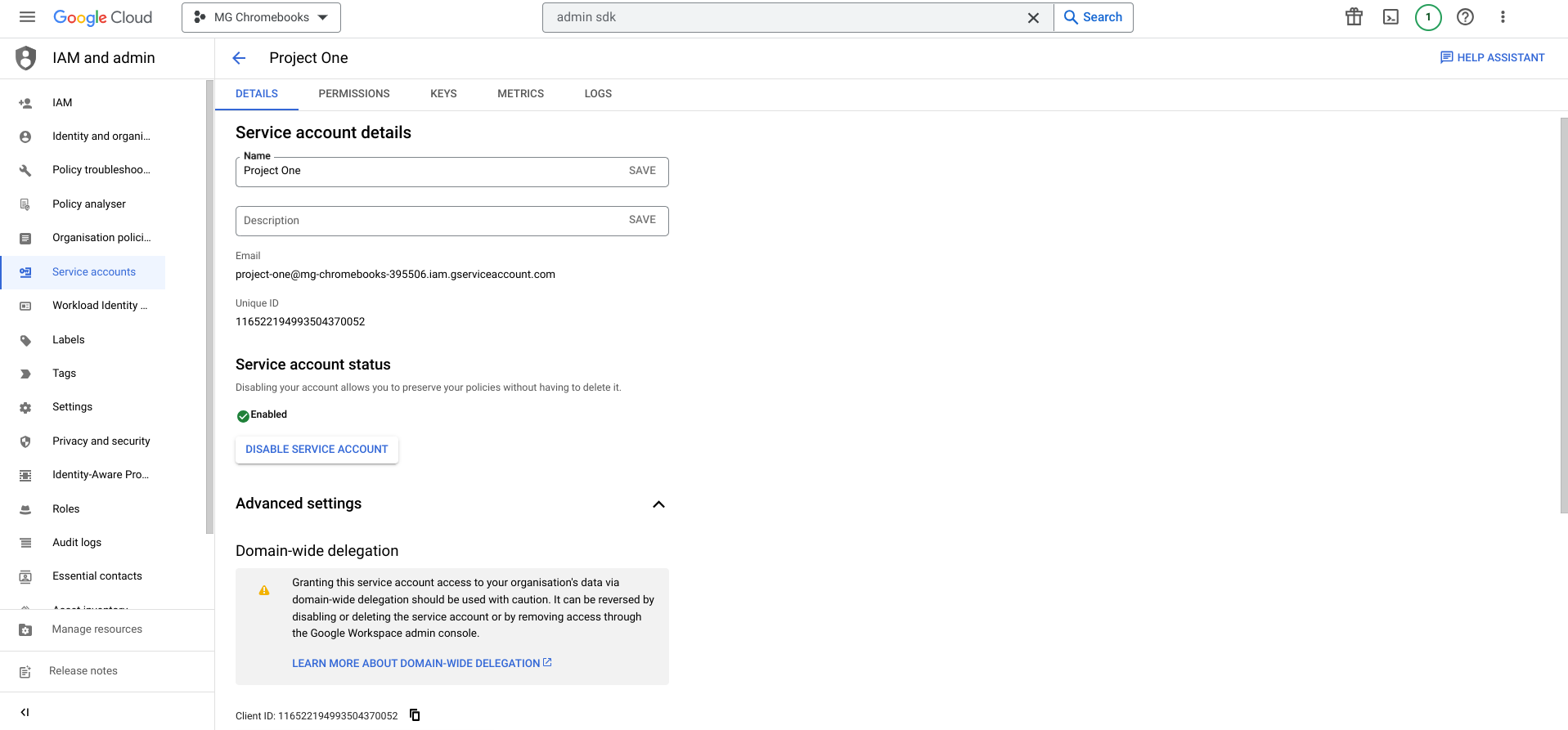Image resolution: width=1568 pixels, height=730 pixels.
Task: Click the sidebar vertical scrollbar
Action: coord(209,307)
